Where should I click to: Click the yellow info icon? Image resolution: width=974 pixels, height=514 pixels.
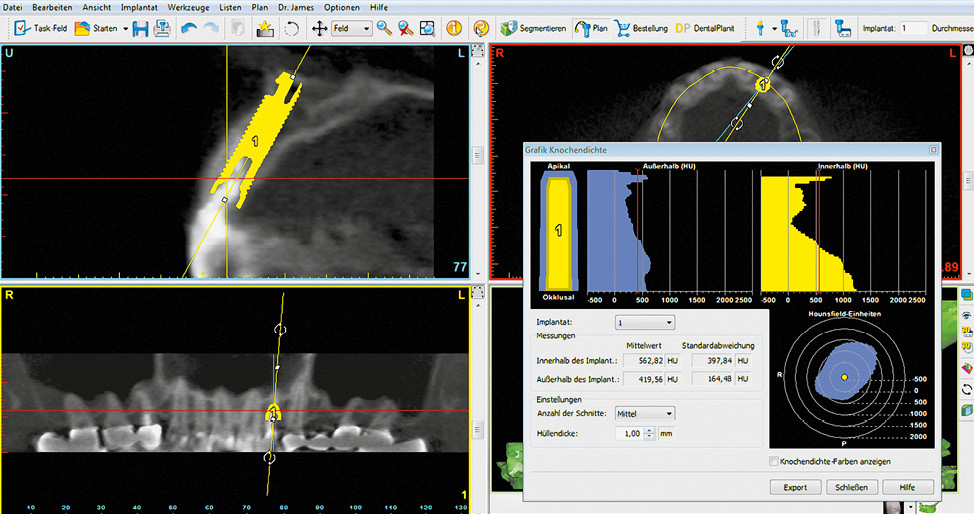point(453,29)
